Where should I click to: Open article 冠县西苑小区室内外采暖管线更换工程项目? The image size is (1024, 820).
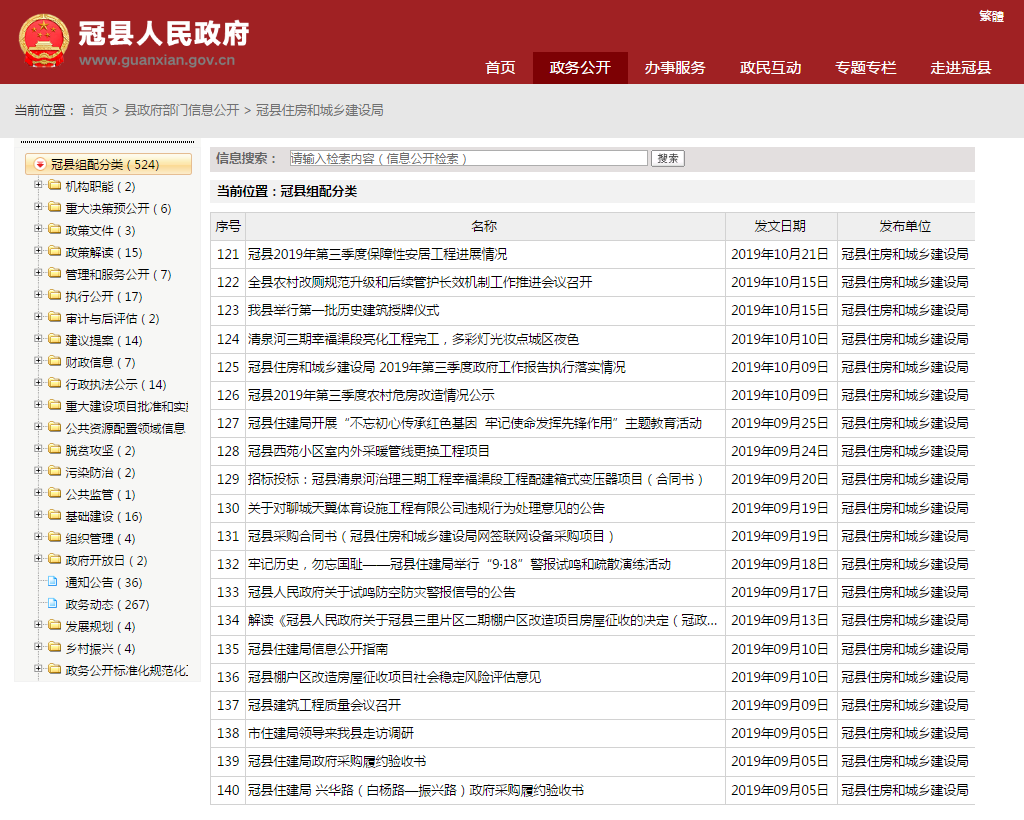[x=369, y=451]
